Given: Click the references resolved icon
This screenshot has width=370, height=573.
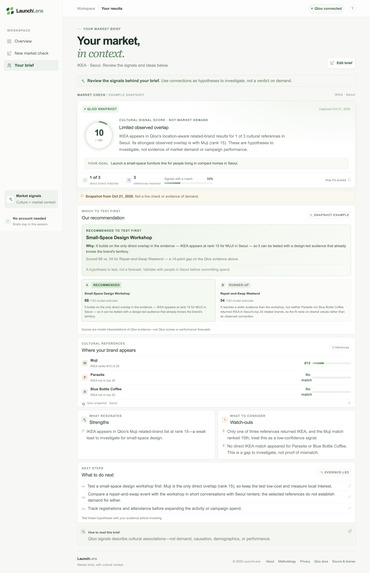Looking at the screenshot, I should click(x=129, y=180).
